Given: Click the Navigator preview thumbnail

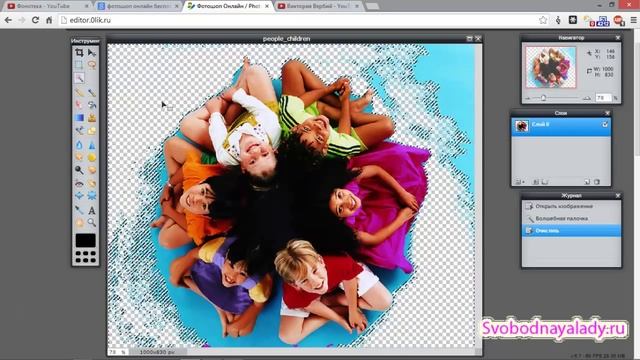Looking at the screenshot, I should click(x=551, y=67).
